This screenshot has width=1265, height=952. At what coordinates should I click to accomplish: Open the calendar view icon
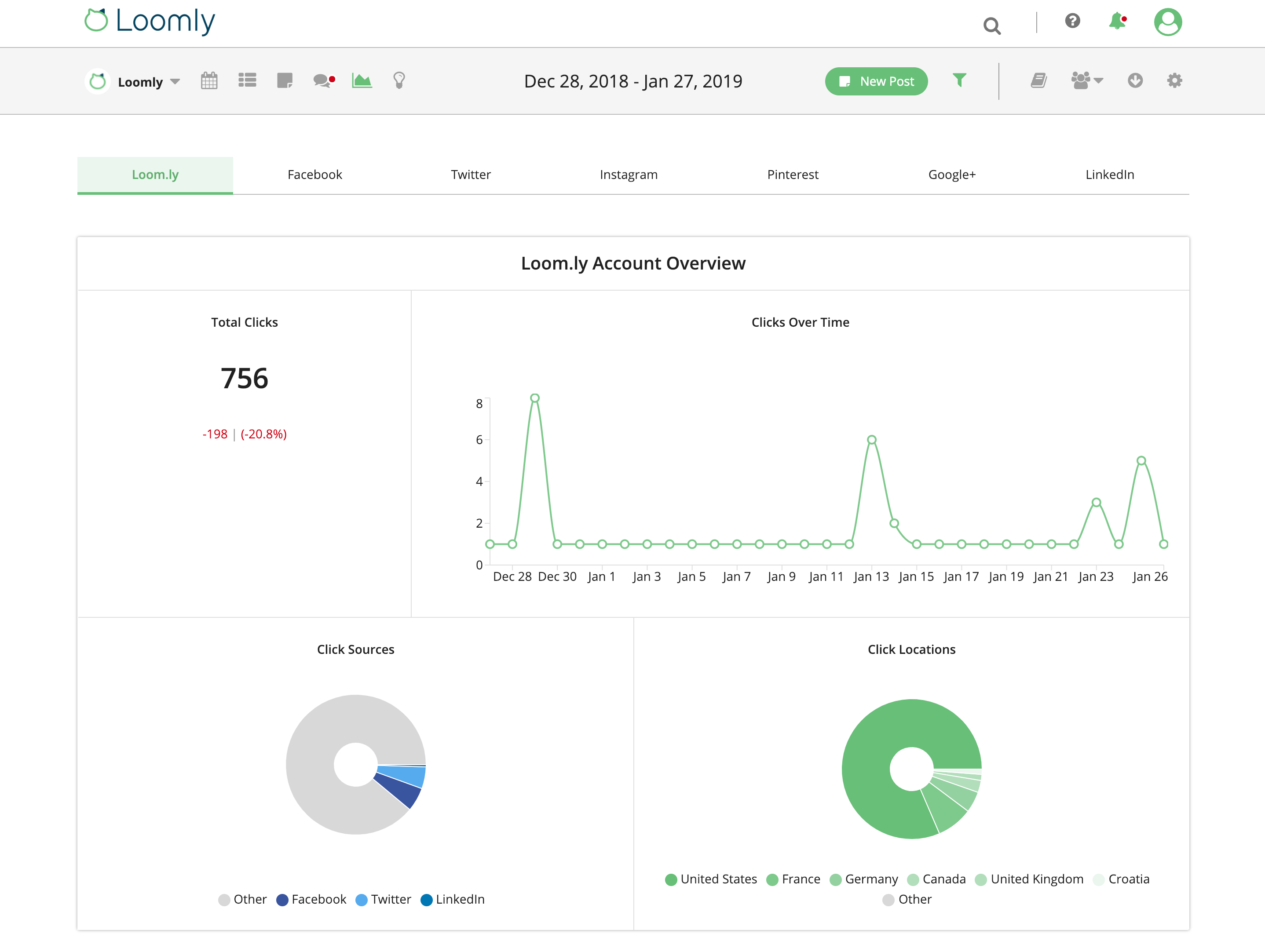(x=209, y=80)
